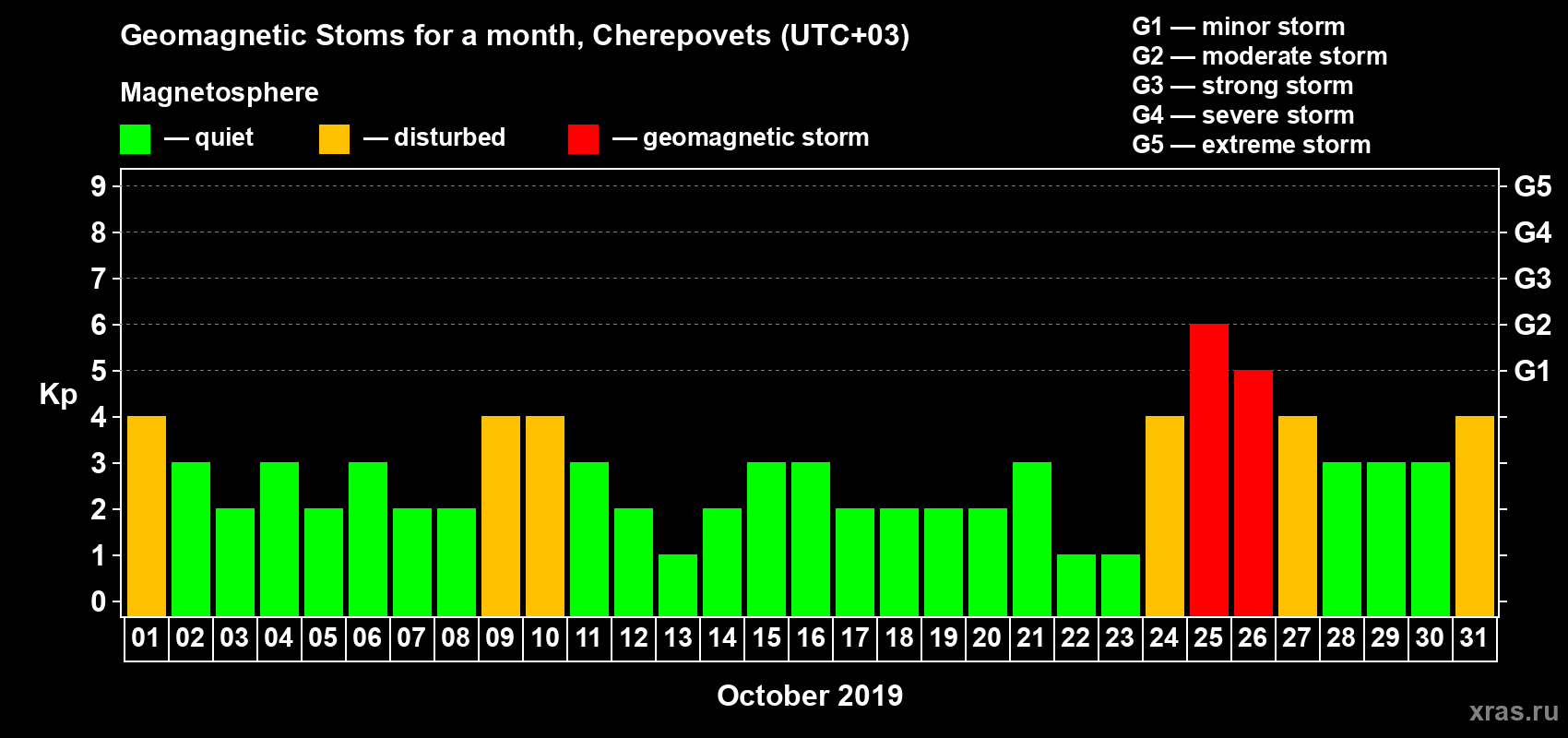
Task: Click the G2 right axis label
Action: pos(1533,325)
